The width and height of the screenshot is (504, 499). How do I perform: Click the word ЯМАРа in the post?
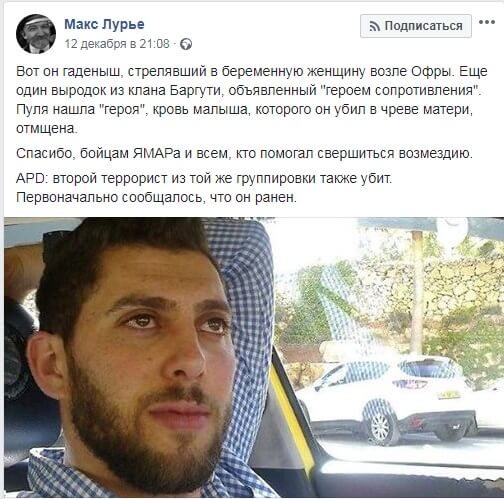[157, 154]
